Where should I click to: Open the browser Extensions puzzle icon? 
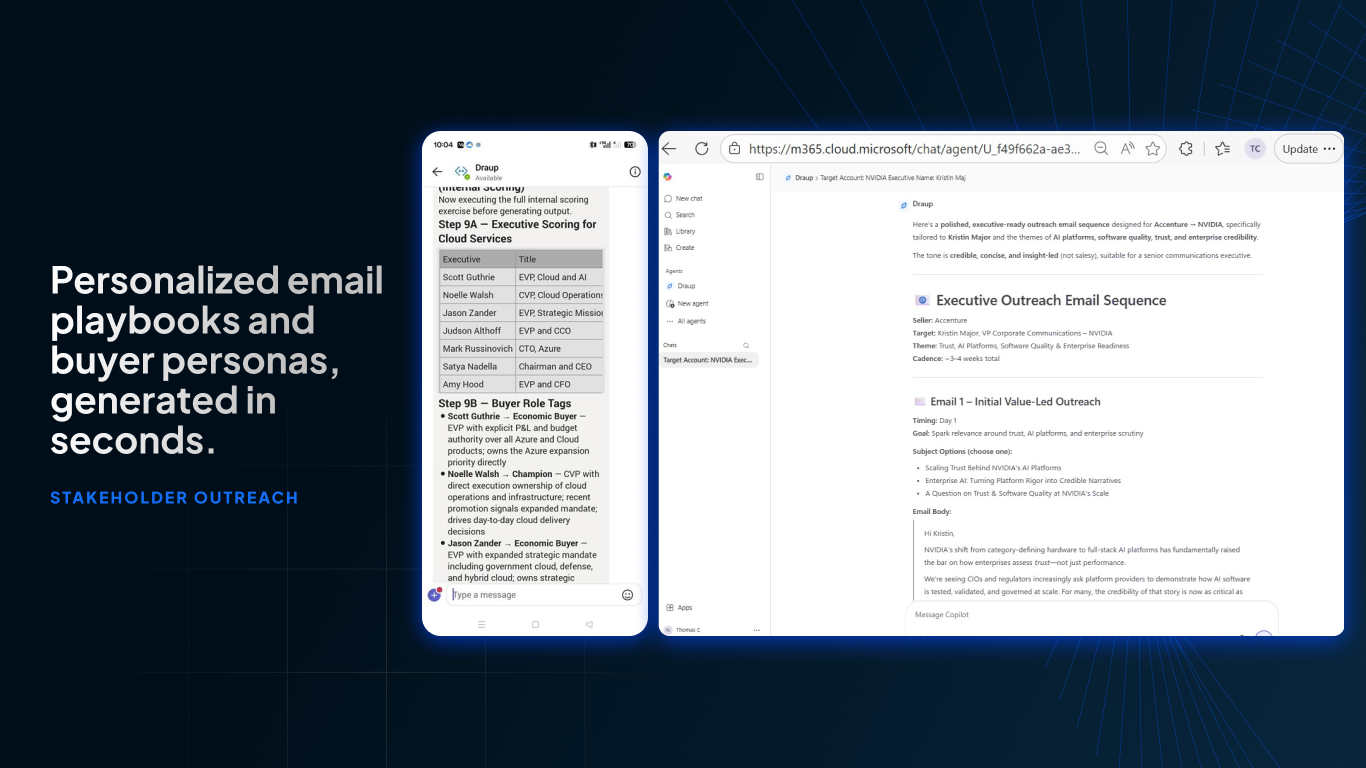(x=1186, y=149)
